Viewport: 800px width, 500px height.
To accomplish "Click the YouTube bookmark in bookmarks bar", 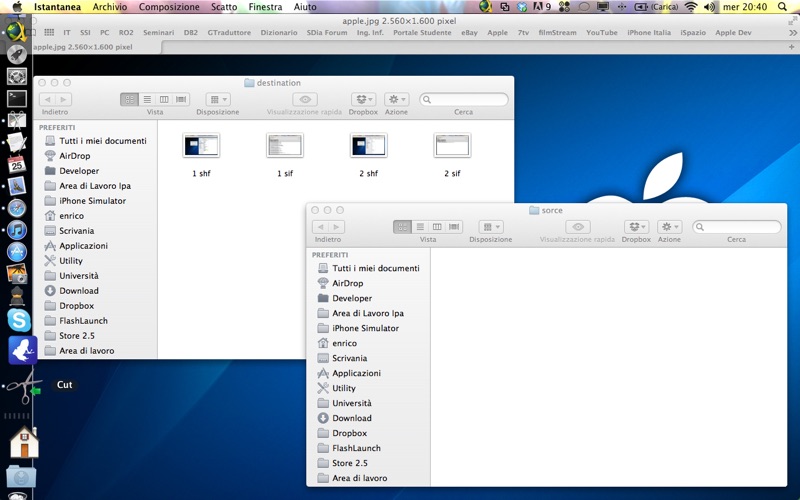I will [602, 32].
